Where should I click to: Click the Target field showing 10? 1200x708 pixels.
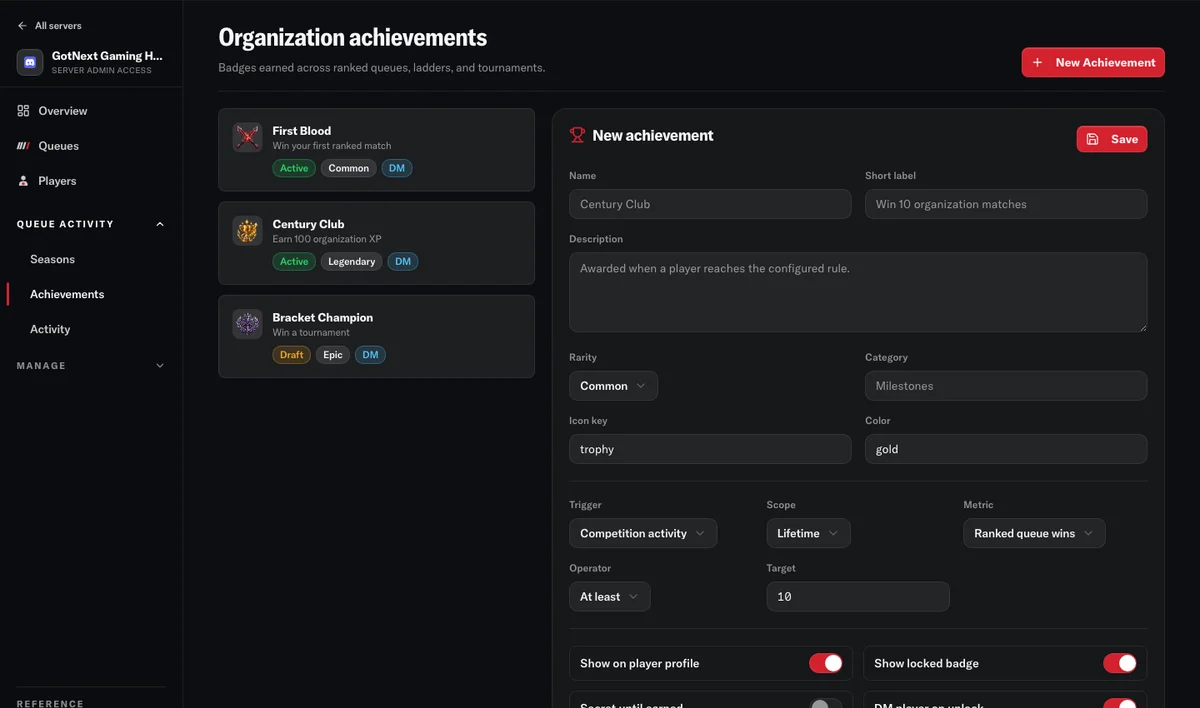point(858,597)
